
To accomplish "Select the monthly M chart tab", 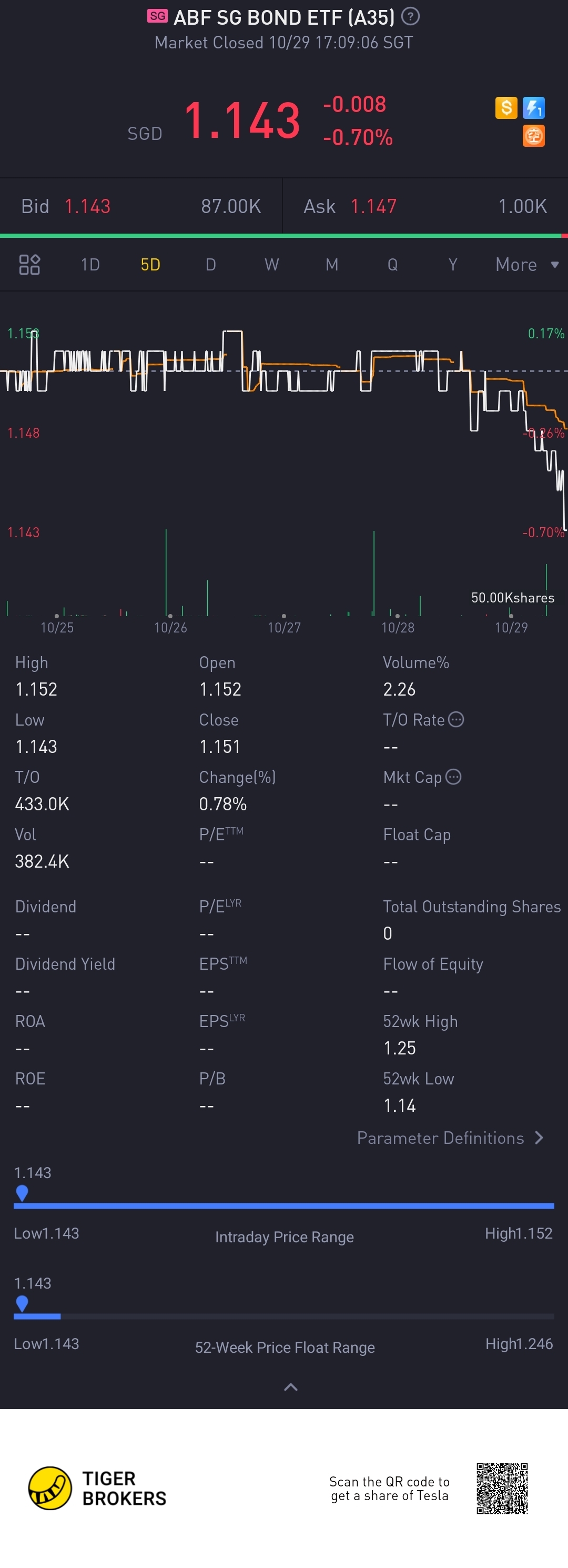I will point(331,265).
